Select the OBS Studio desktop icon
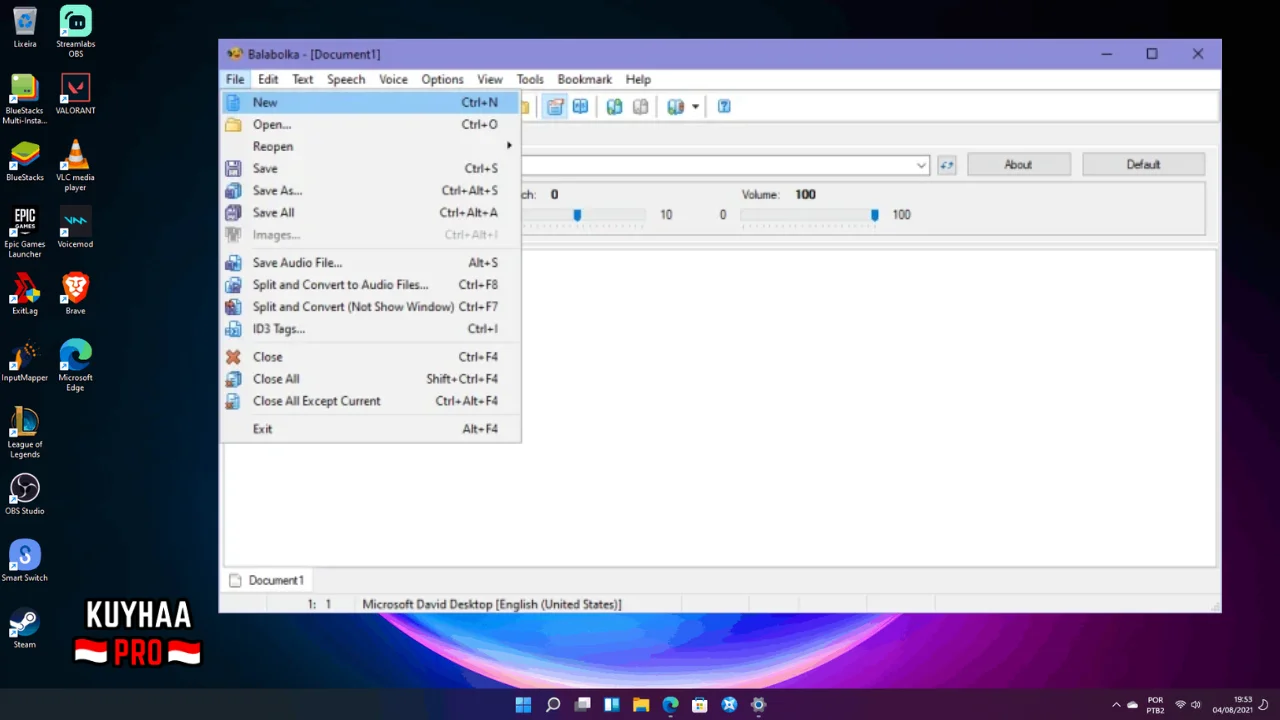1280x720 pixels. [25, 494]
